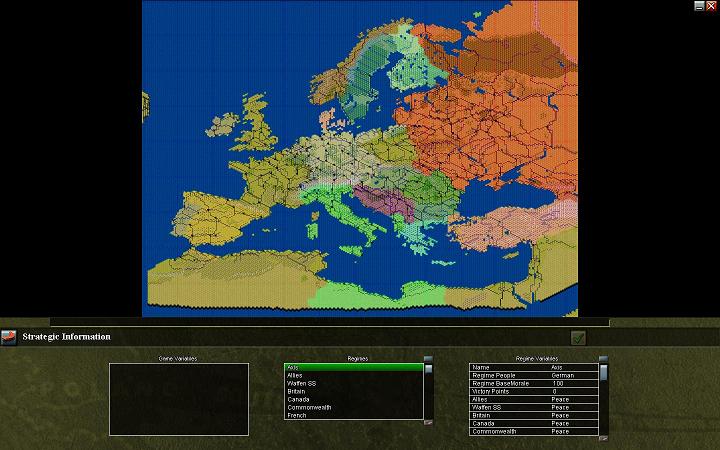The width and height of the screenshot is (720, 450).
Task: Select French in the Regimes list
Action: pos(353,415)
